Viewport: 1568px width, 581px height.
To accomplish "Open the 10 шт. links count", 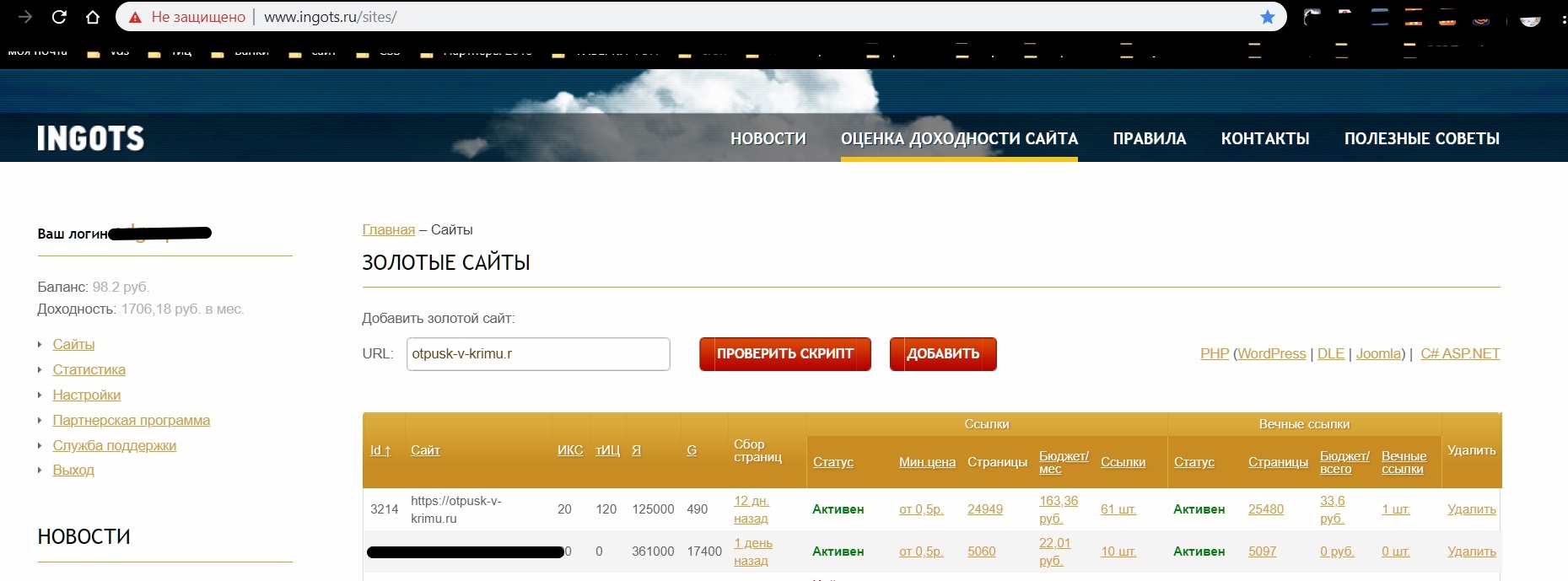I will [x=1118, y=551].
